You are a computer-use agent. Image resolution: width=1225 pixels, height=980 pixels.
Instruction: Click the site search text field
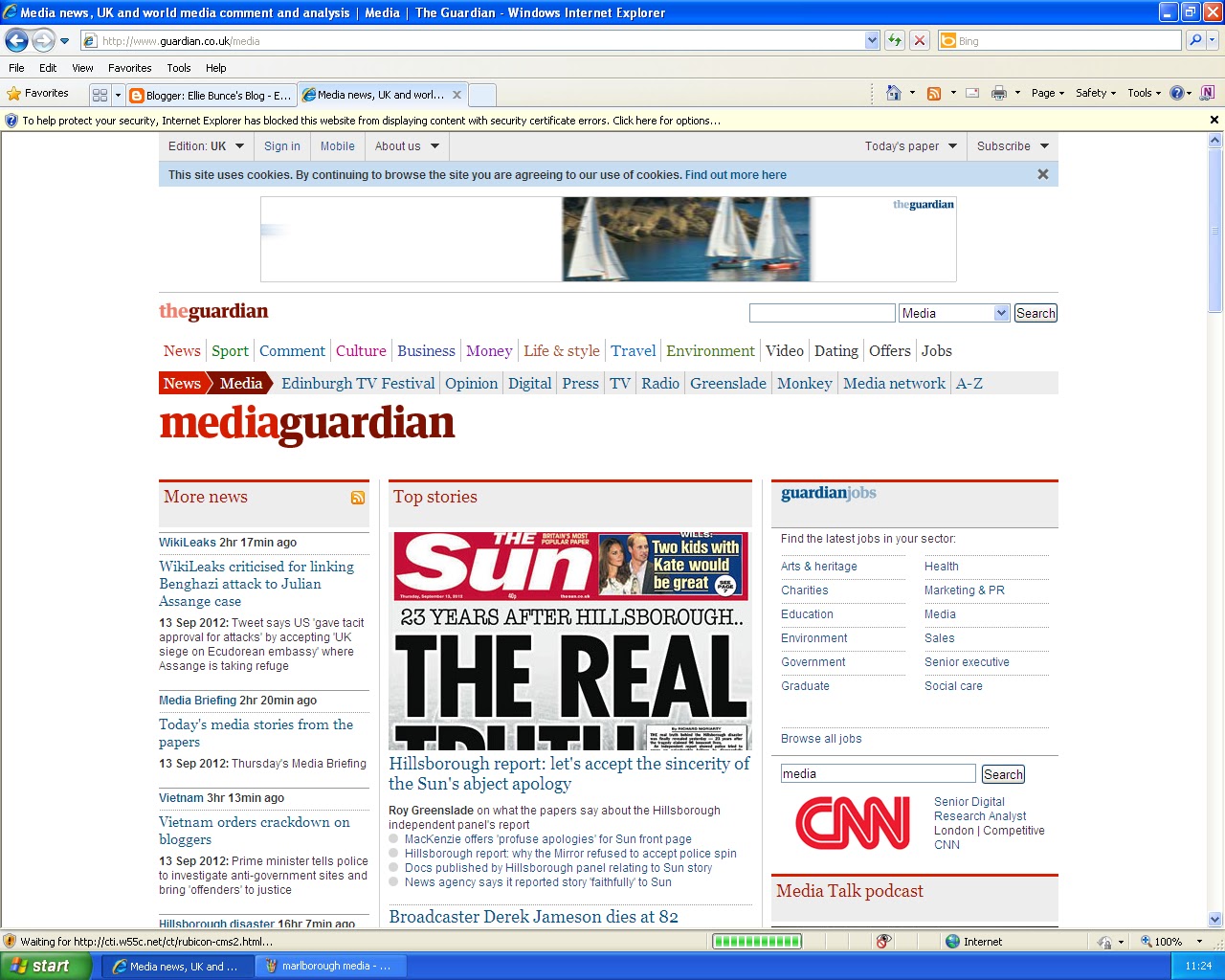click(x=822, y=313)
